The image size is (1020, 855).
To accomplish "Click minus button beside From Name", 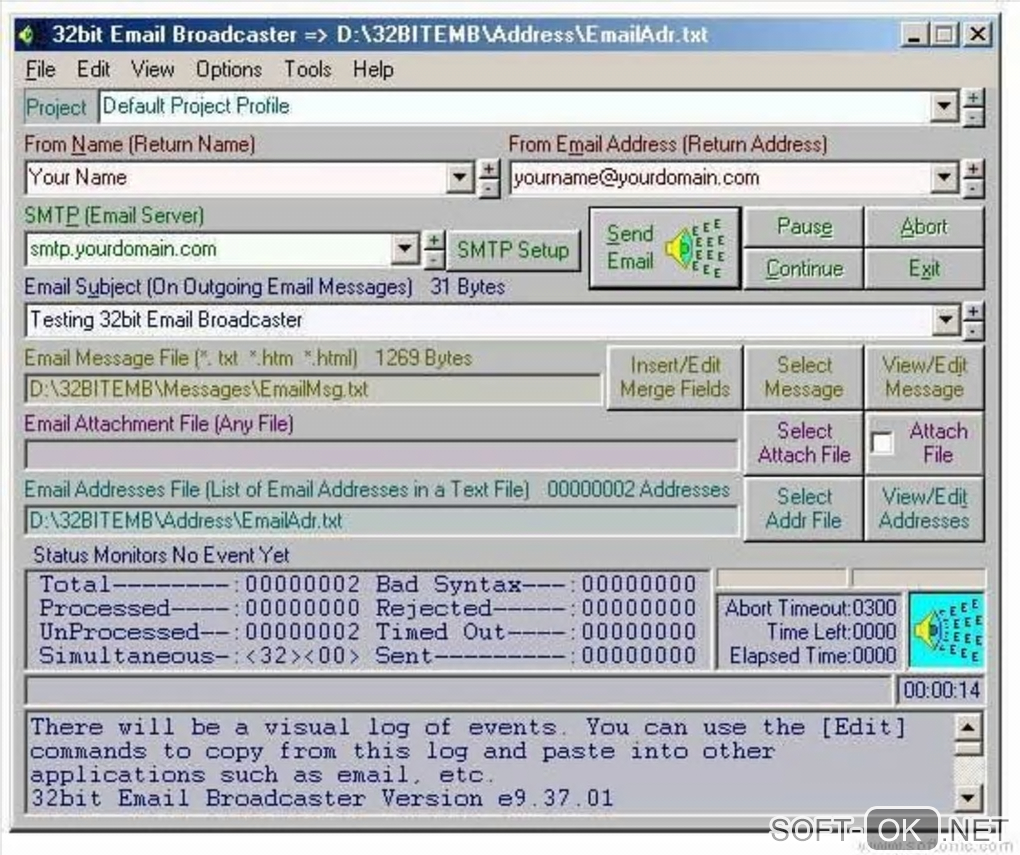I will pos(489,188).
